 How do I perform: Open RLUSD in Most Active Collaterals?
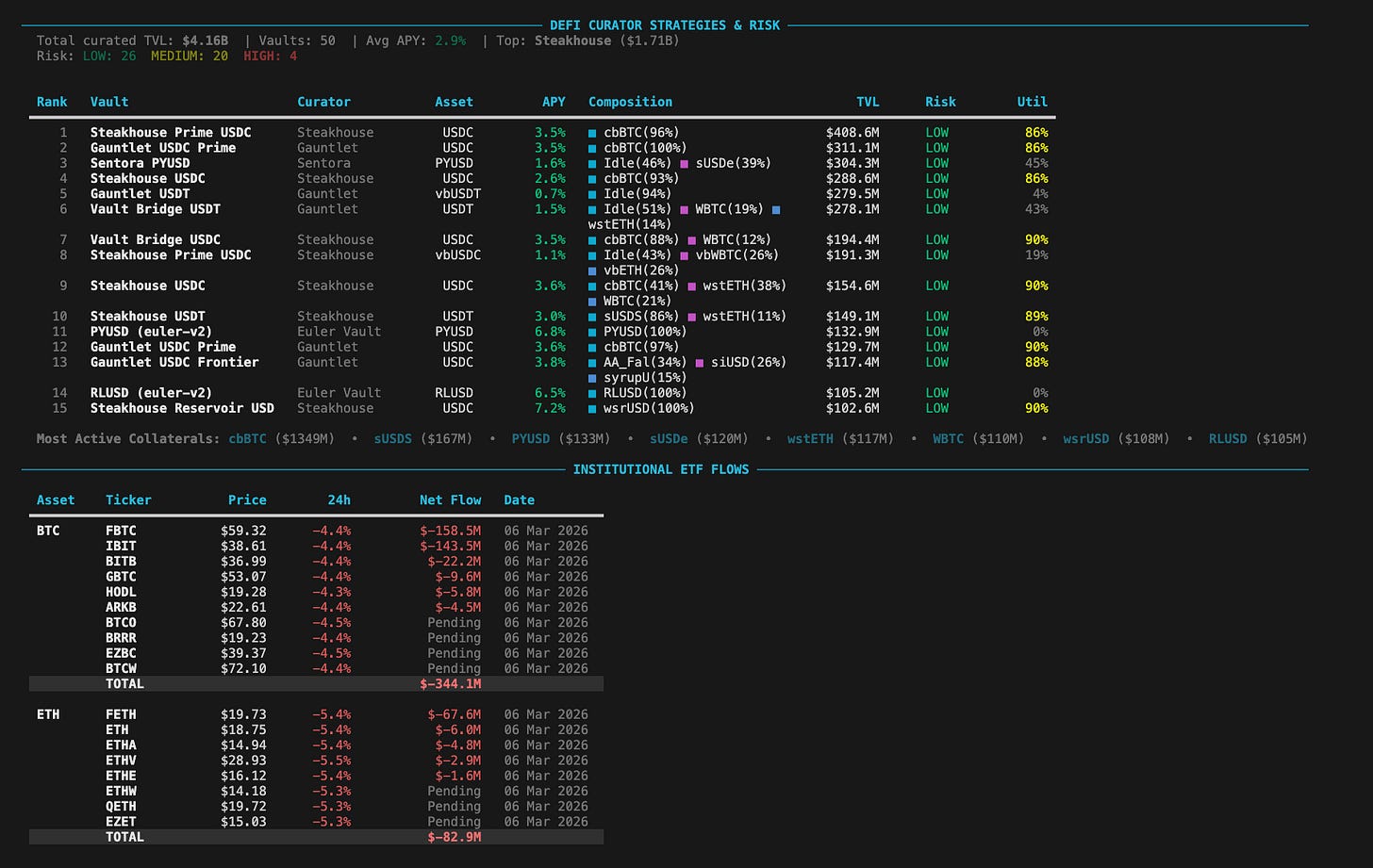(1228, 439)
